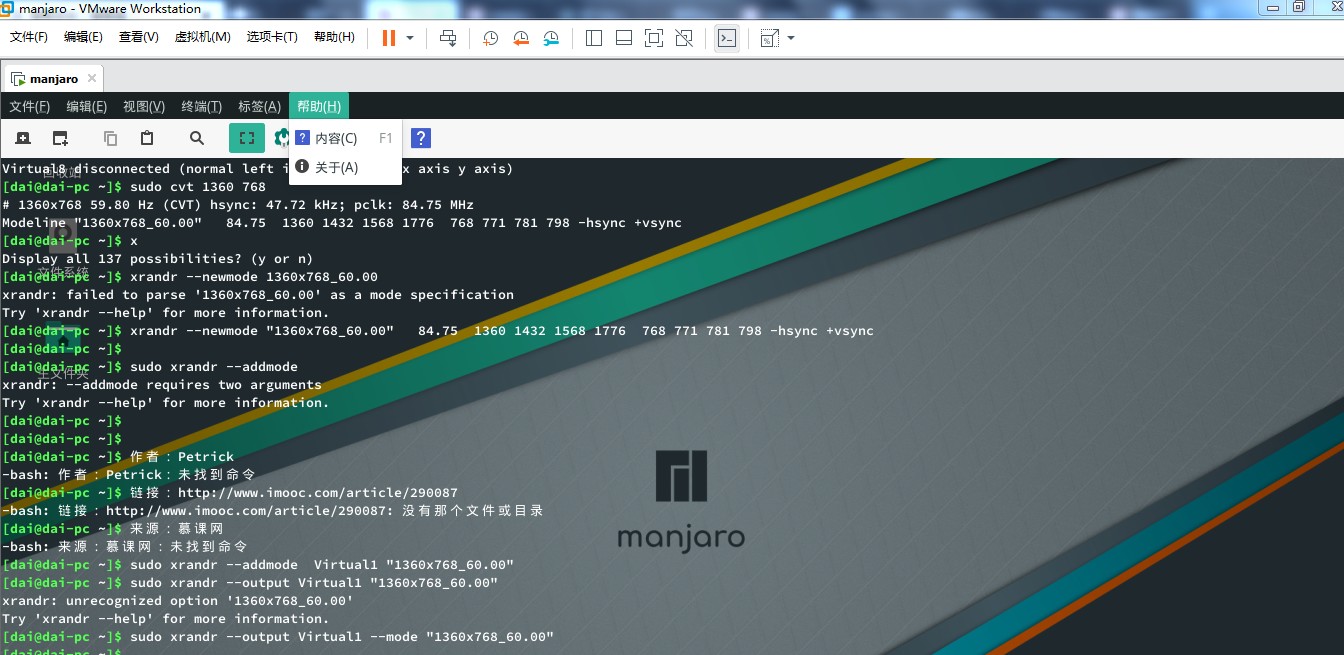Click the terminal help question-mark icon
The image size is (1344, 655).
[x=421, y=138]
